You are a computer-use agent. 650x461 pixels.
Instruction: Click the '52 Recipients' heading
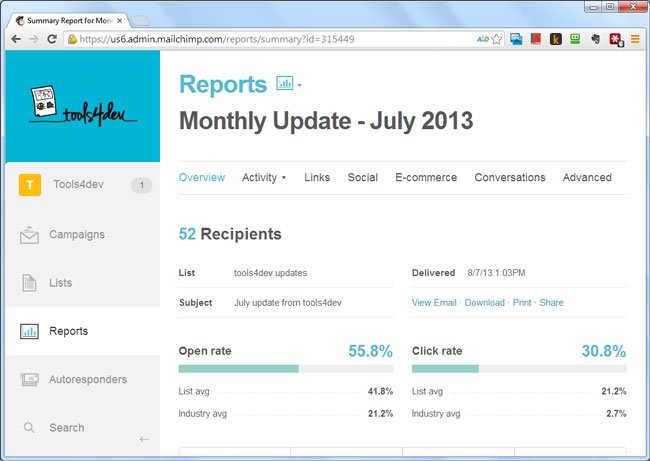(230, 234)
